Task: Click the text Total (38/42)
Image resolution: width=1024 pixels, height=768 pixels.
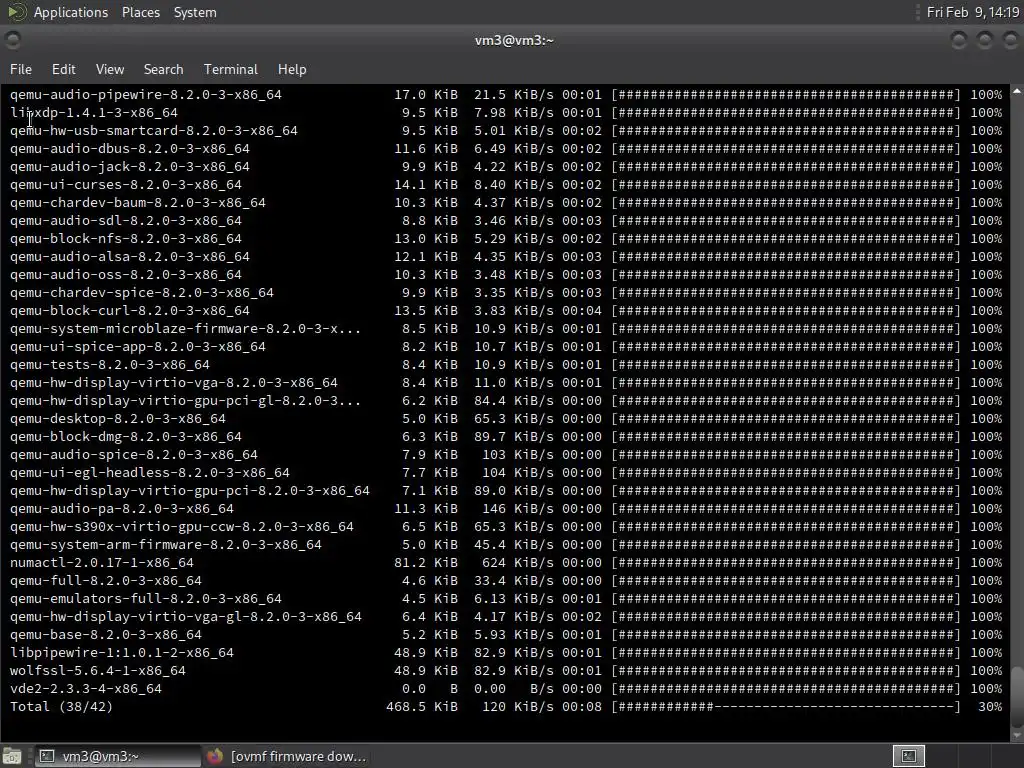Action: point(61,707)
